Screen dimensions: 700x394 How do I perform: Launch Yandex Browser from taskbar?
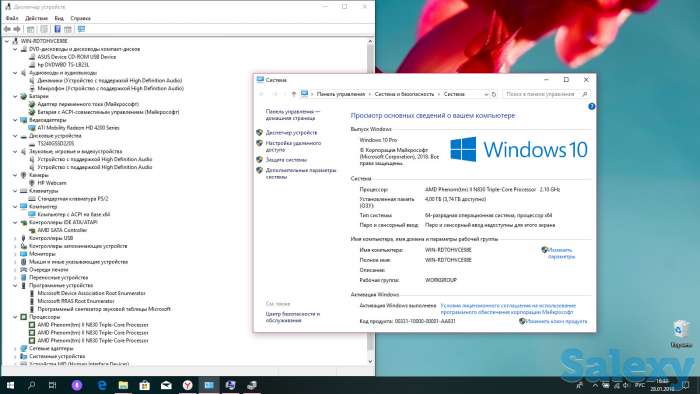click(x=188, y=385)
